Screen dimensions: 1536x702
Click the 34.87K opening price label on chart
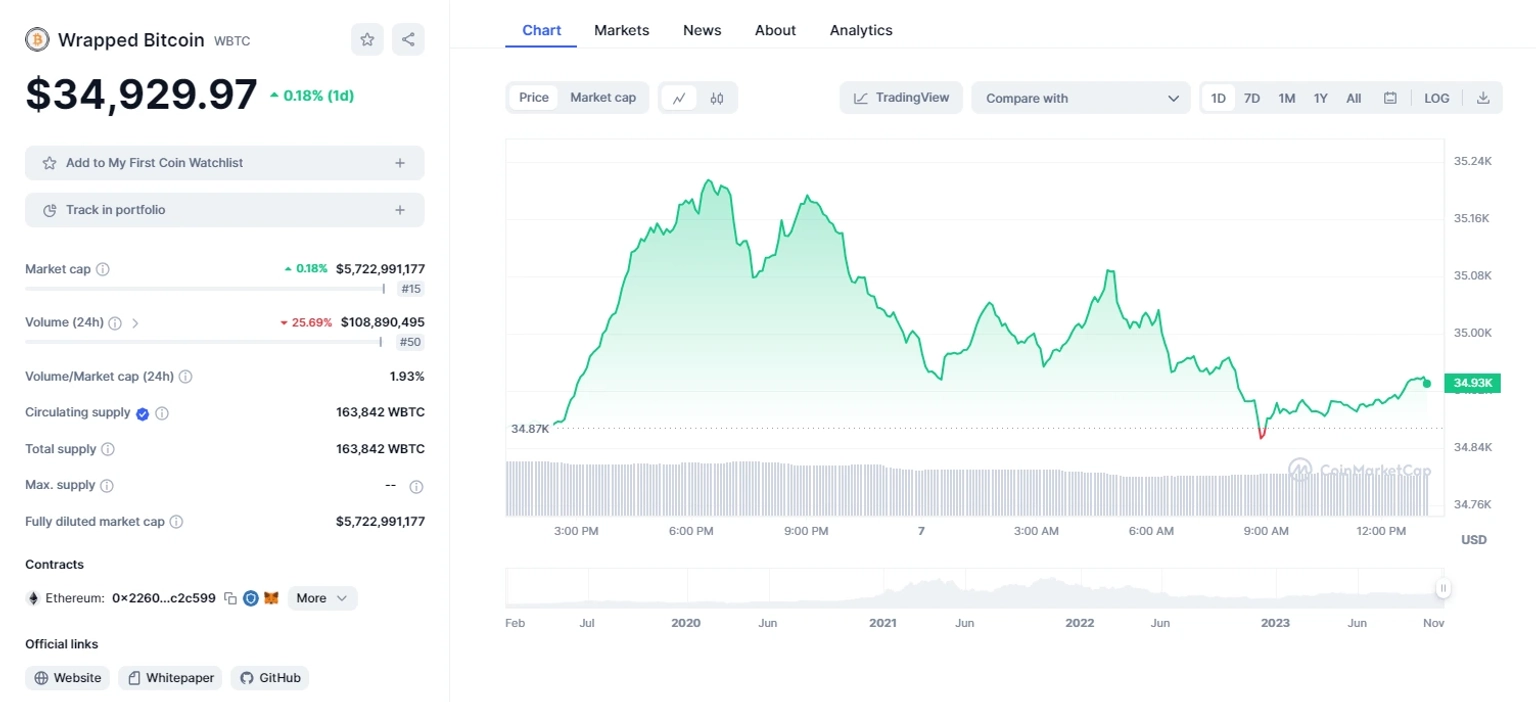(530, 428)
